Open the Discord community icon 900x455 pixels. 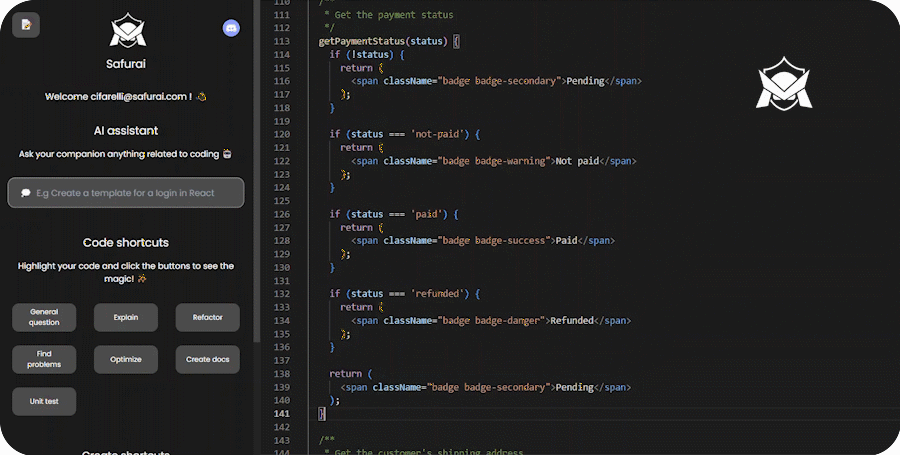pyautogui.click(x=231, y=28)
